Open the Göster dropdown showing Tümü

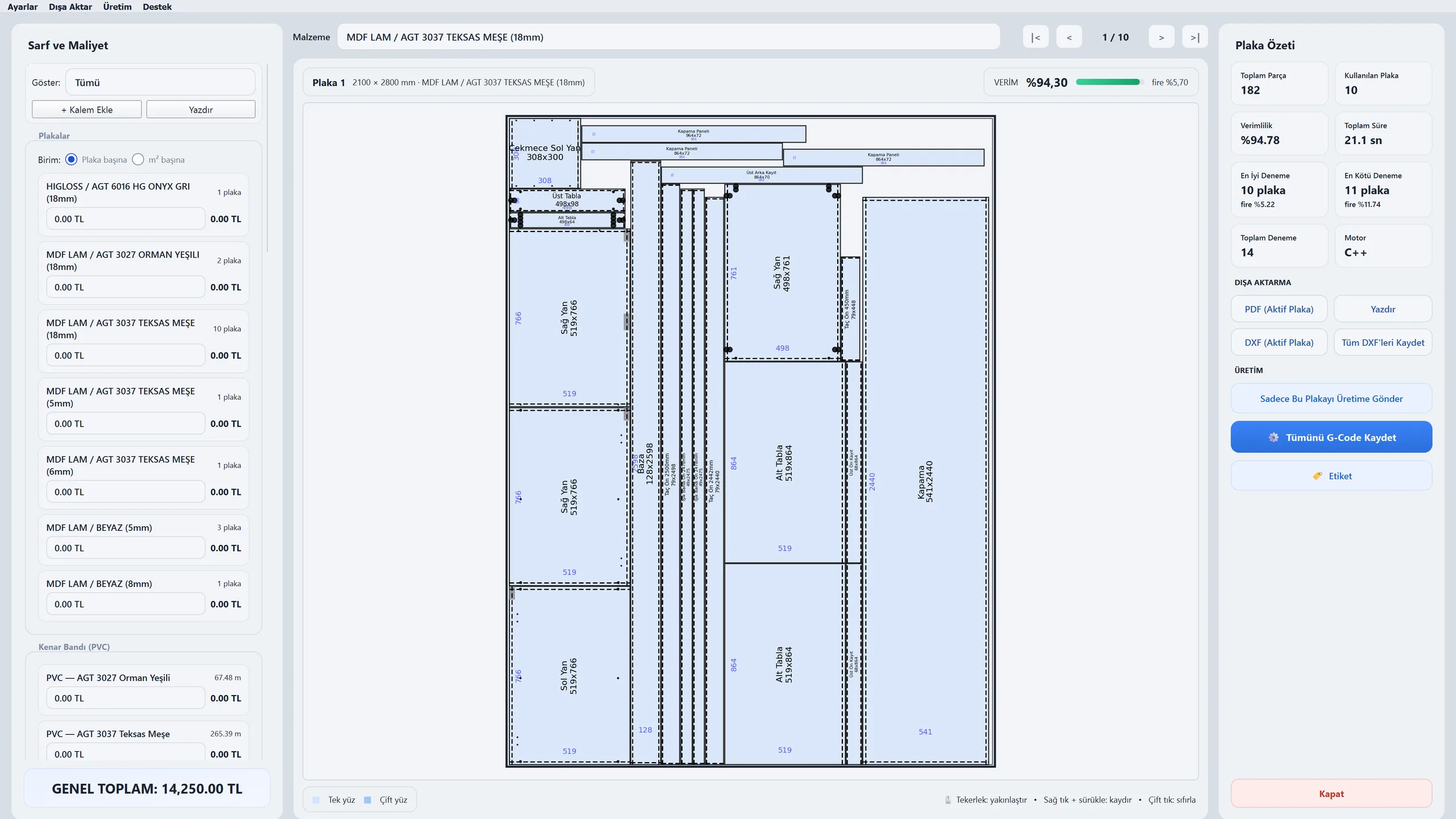160,82
